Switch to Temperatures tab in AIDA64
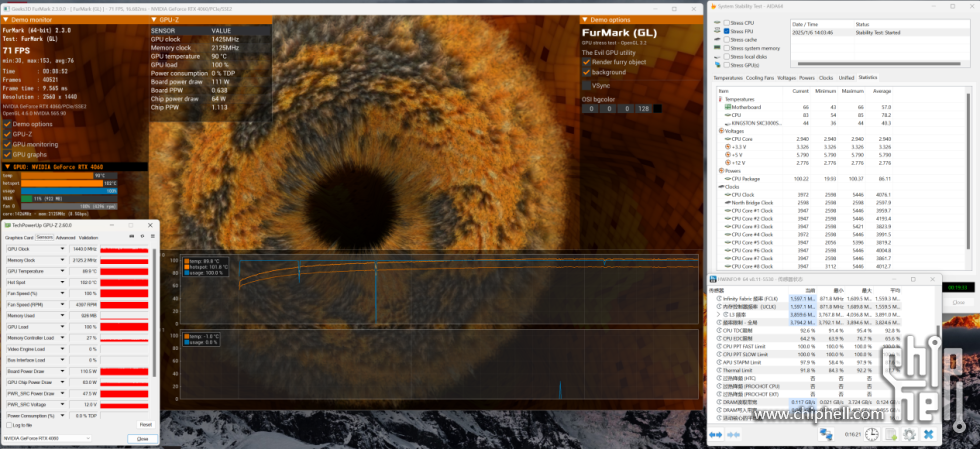The width and height of the screenshot is (980, 449). [728, 78]
